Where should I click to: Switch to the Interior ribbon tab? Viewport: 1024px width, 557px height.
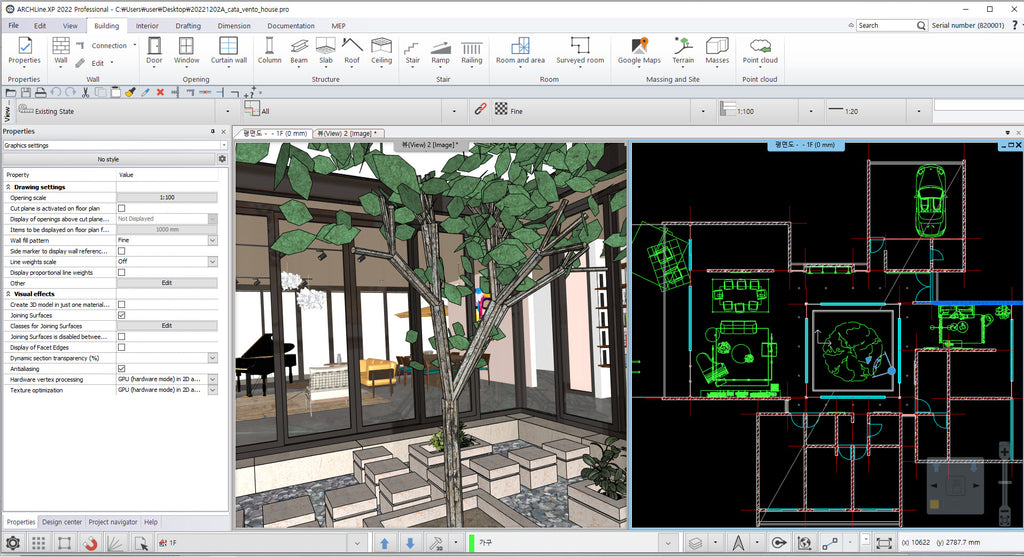click(147, 26)
